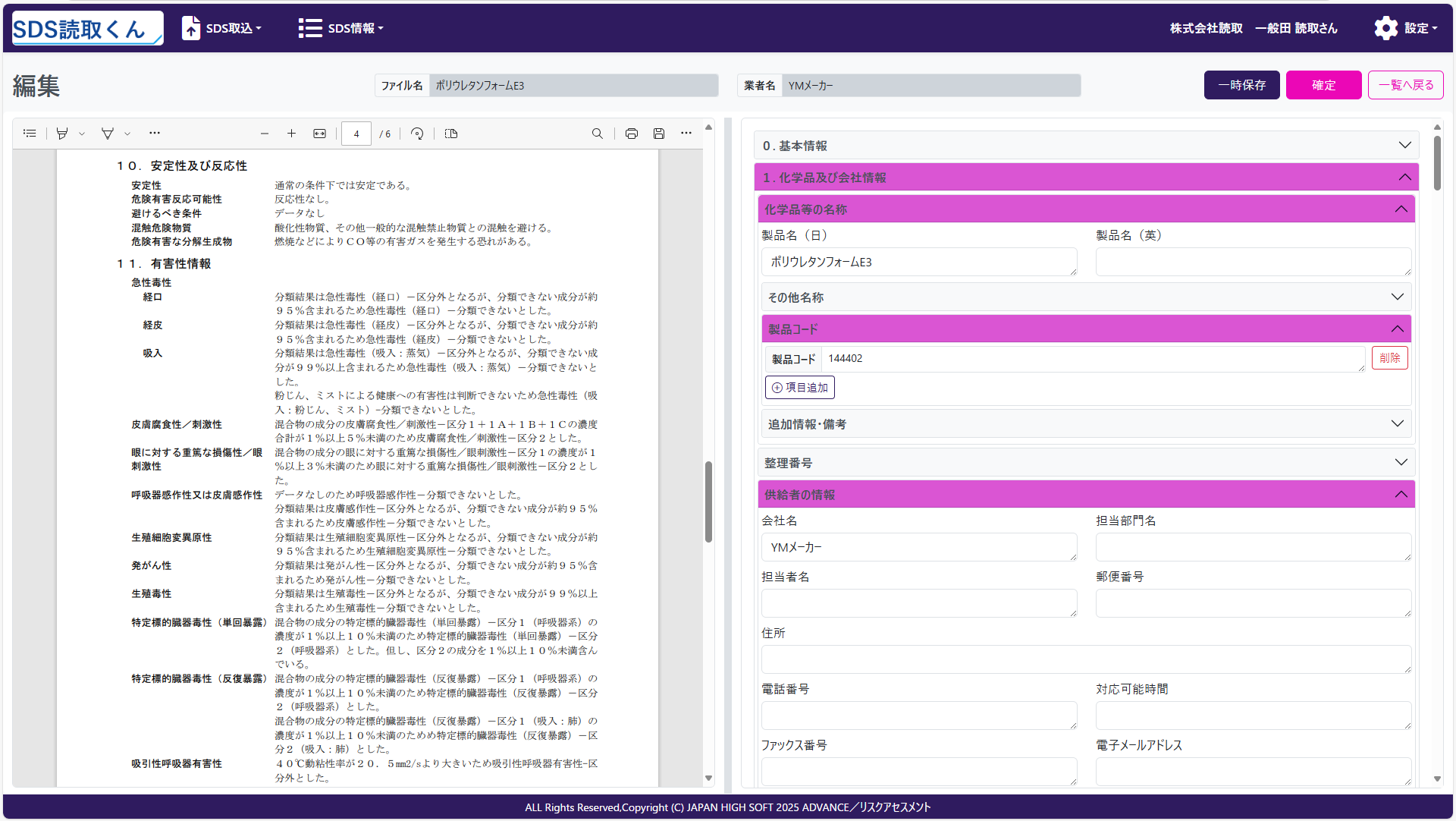This screenshot has height=821, width=1456.
Task: Expand the その他名称 section
Action: 1086,297
